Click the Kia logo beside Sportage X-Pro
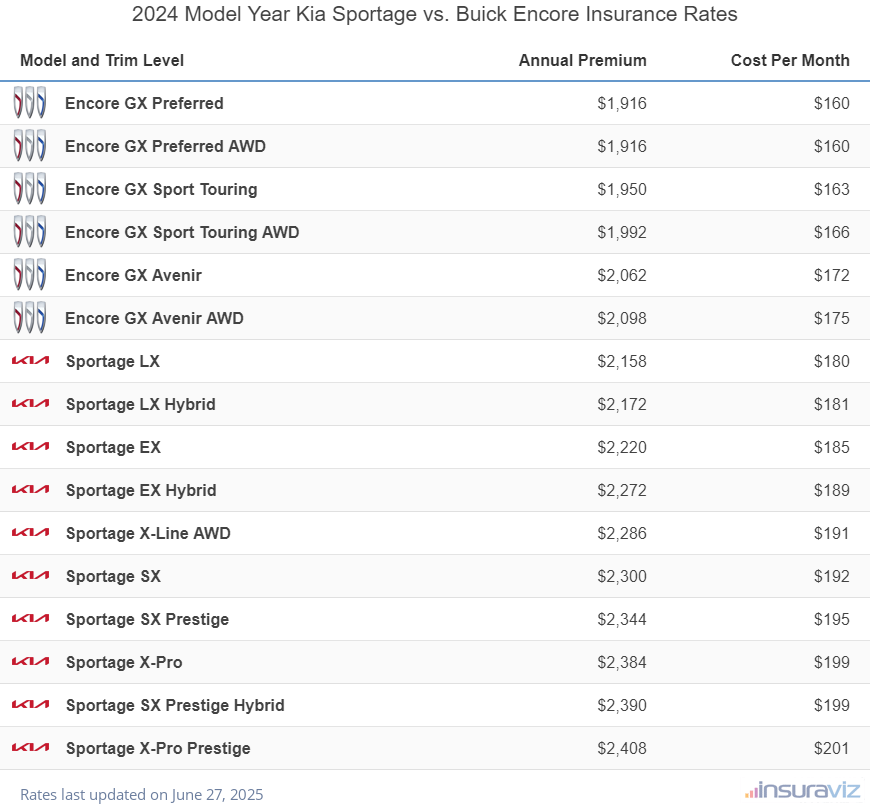 tap(31, 661)
